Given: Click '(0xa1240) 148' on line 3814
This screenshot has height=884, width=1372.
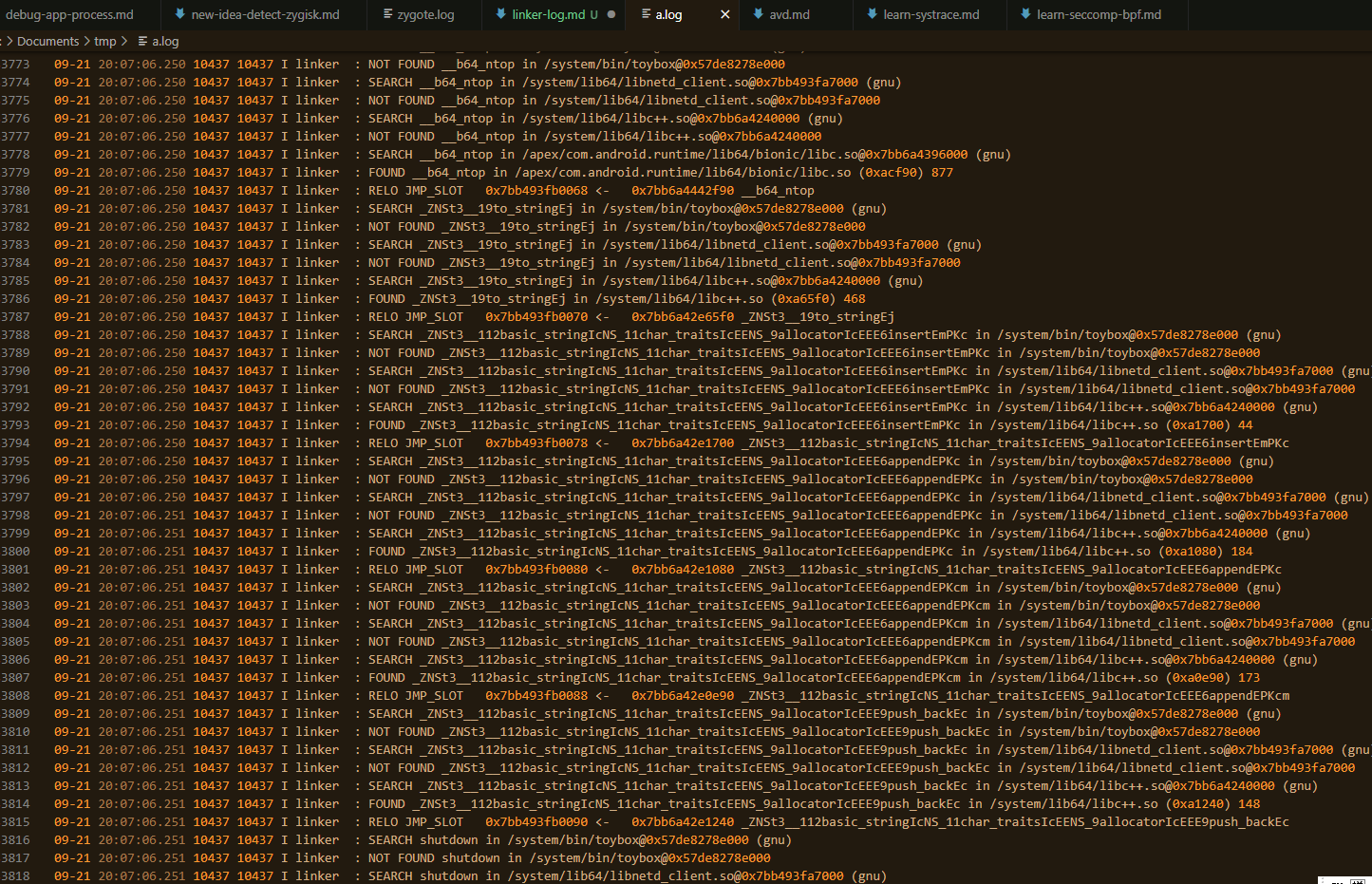Looking at the screenshot, I should click(1212, 804).
